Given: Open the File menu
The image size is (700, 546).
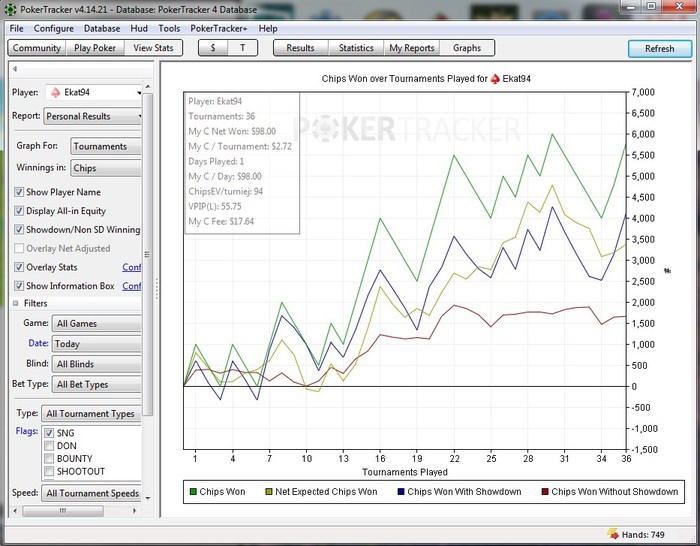Looking at the screenshot, I should 17,28.
